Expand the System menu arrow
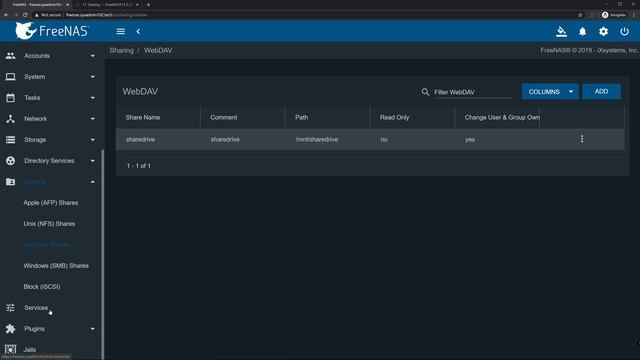The width and height of the screenshot is (640, 360). click(x=93, y=77)
